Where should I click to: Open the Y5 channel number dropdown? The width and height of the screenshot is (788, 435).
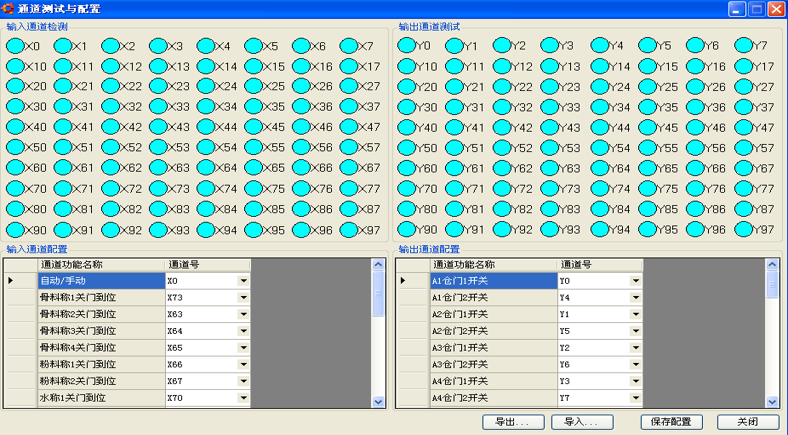[x=636, y=331]
